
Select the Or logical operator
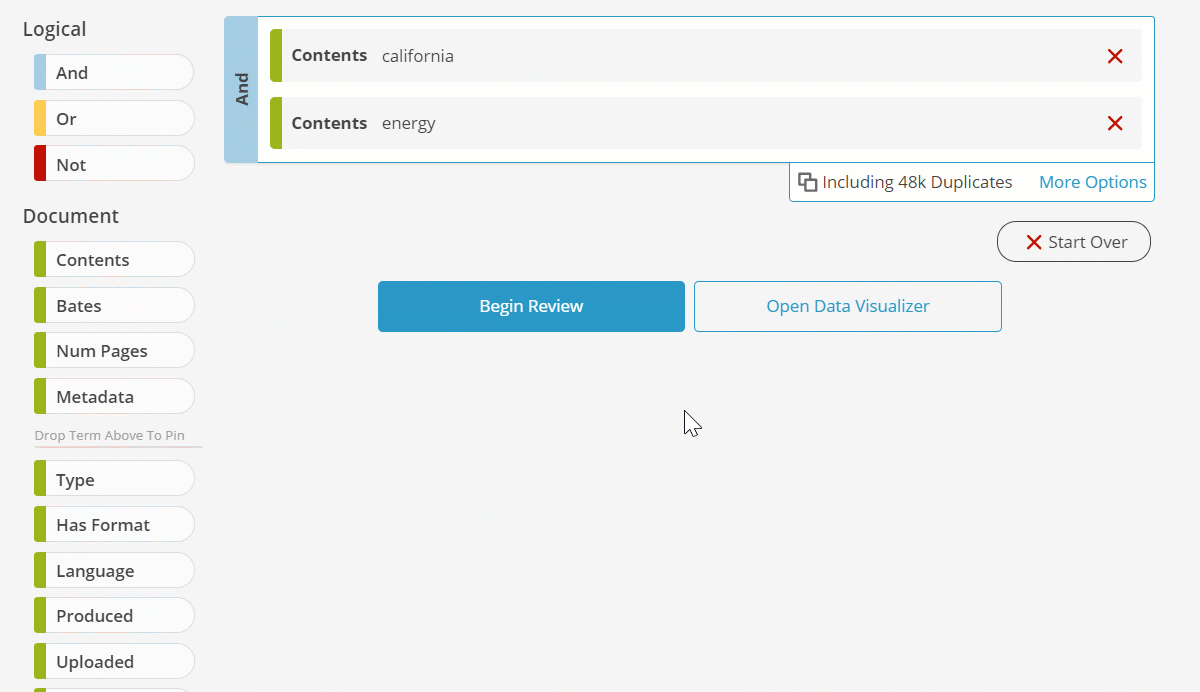114,119
